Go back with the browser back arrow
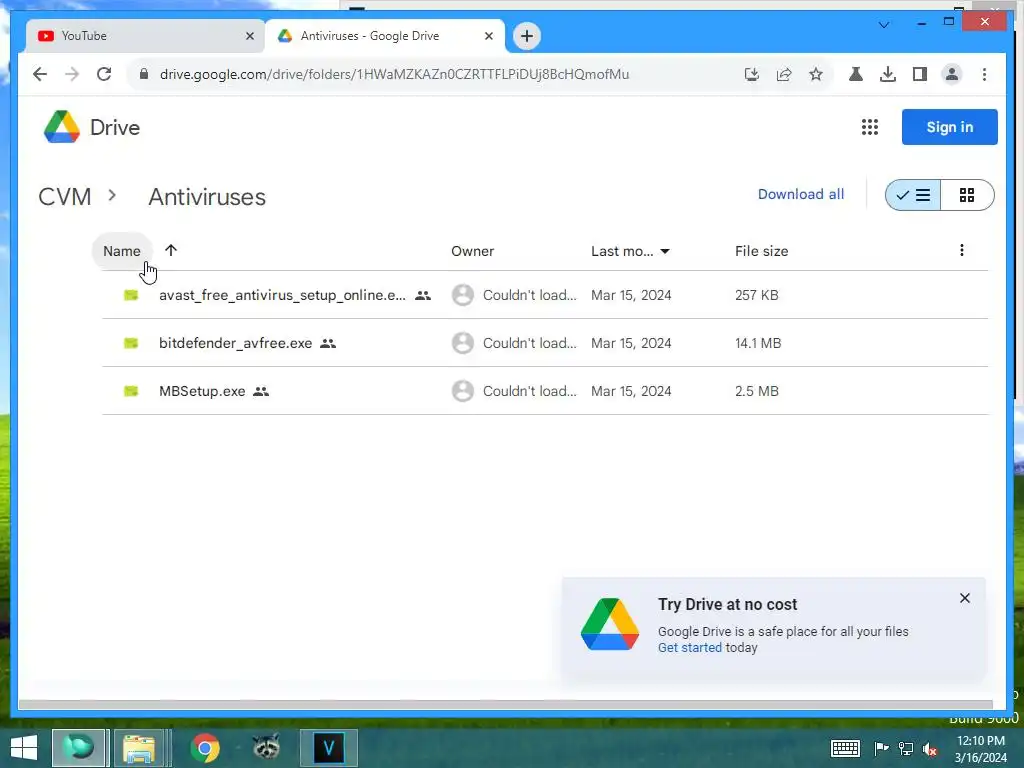1024x768 pixels. (x=40, y=74)
